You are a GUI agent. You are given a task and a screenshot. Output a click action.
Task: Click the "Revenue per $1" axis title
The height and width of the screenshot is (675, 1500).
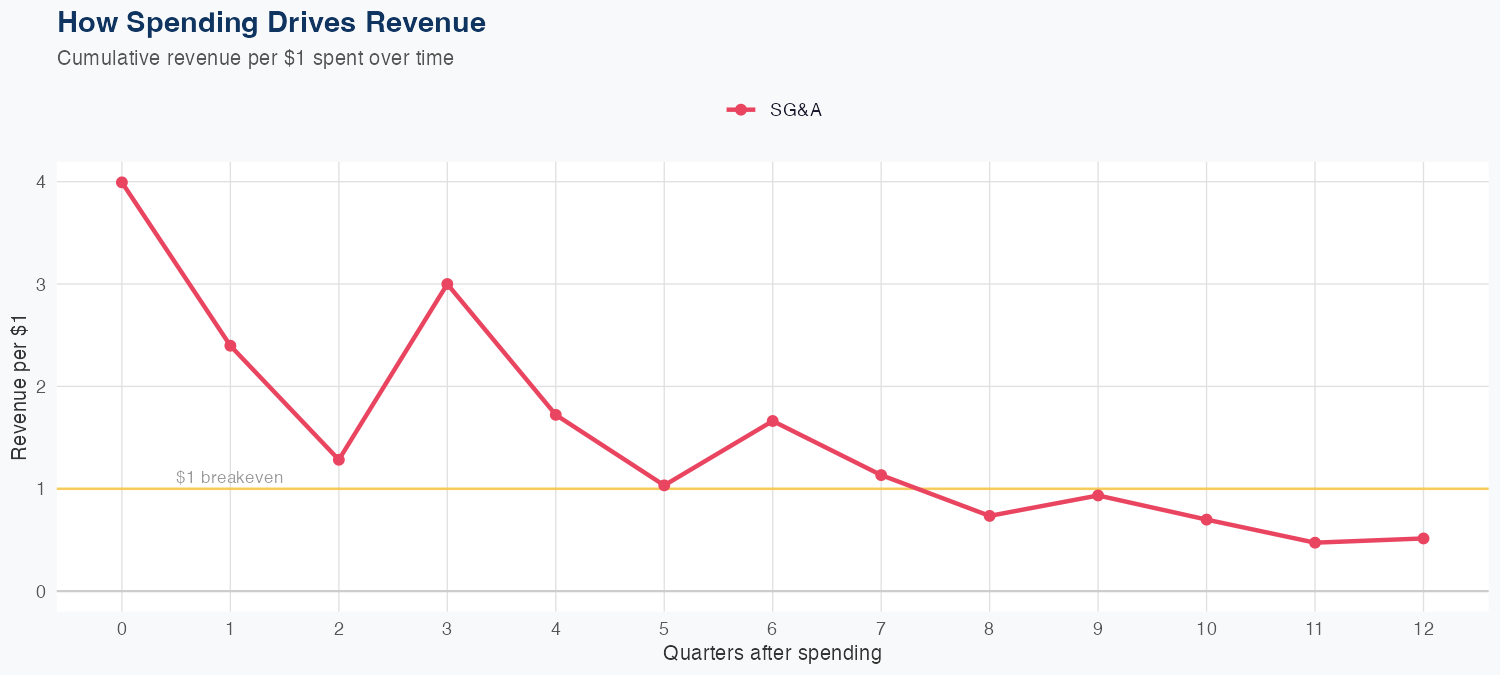pos(19,386)
